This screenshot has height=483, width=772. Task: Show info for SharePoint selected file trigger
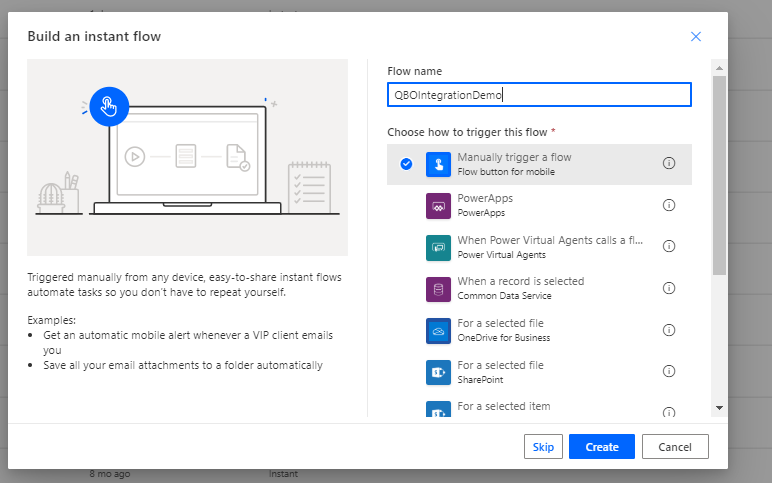[x=669, y=371]
